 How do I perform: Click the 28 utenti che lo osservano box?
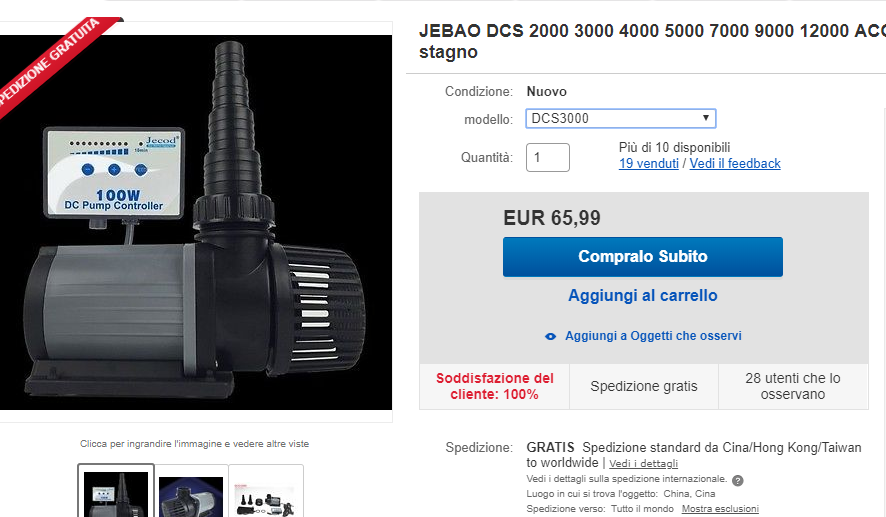(x=793, y=386)
